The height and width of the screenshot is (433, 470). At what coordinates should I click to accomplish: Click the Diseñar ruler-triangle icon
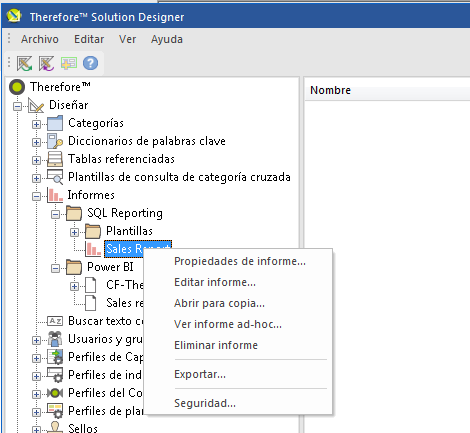(x=36, y=105)
